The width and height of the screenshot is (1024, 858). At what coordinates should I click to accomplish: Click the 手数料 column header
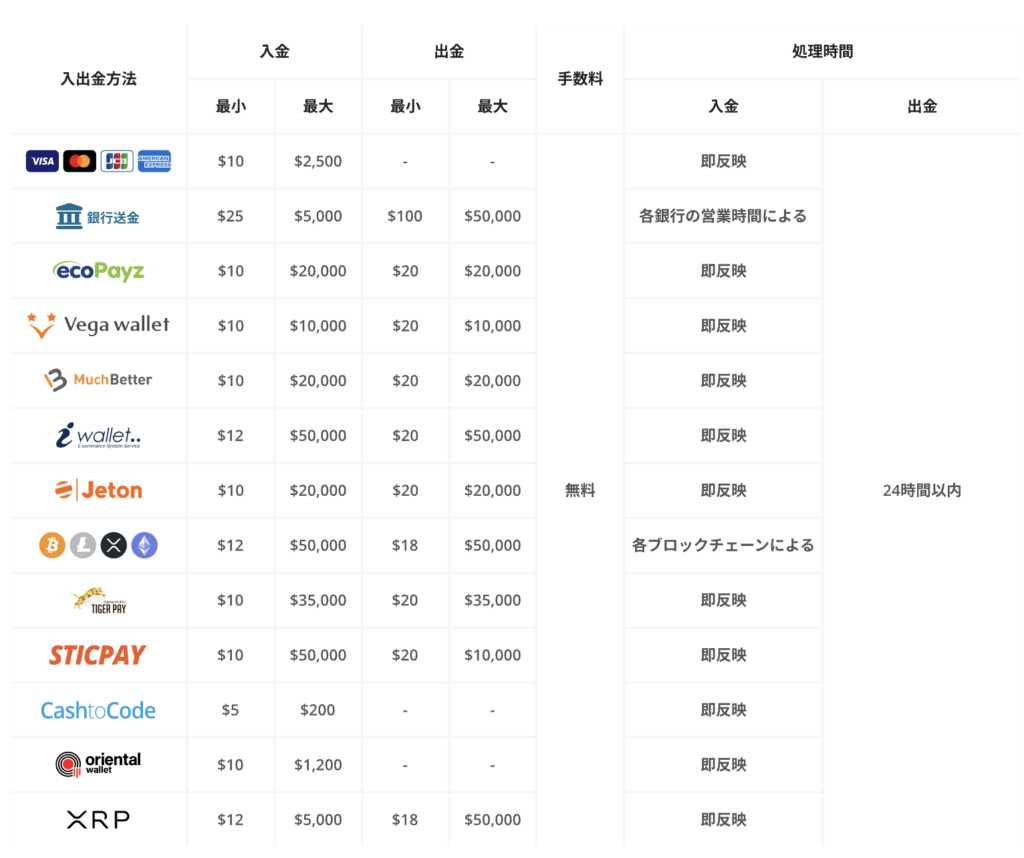pos(580,79)
